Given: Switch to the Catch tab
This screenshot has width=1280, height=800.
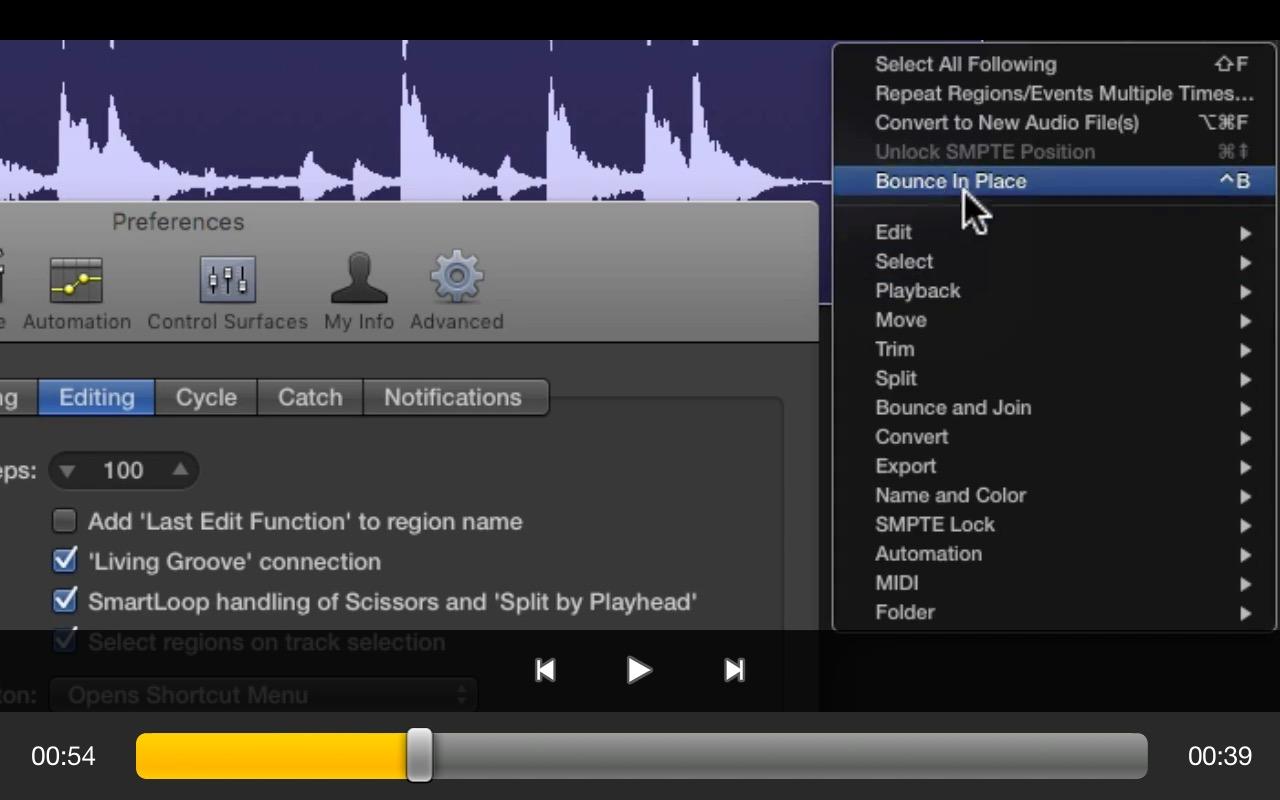Looking at the screenshot, I should coord(310,397).
